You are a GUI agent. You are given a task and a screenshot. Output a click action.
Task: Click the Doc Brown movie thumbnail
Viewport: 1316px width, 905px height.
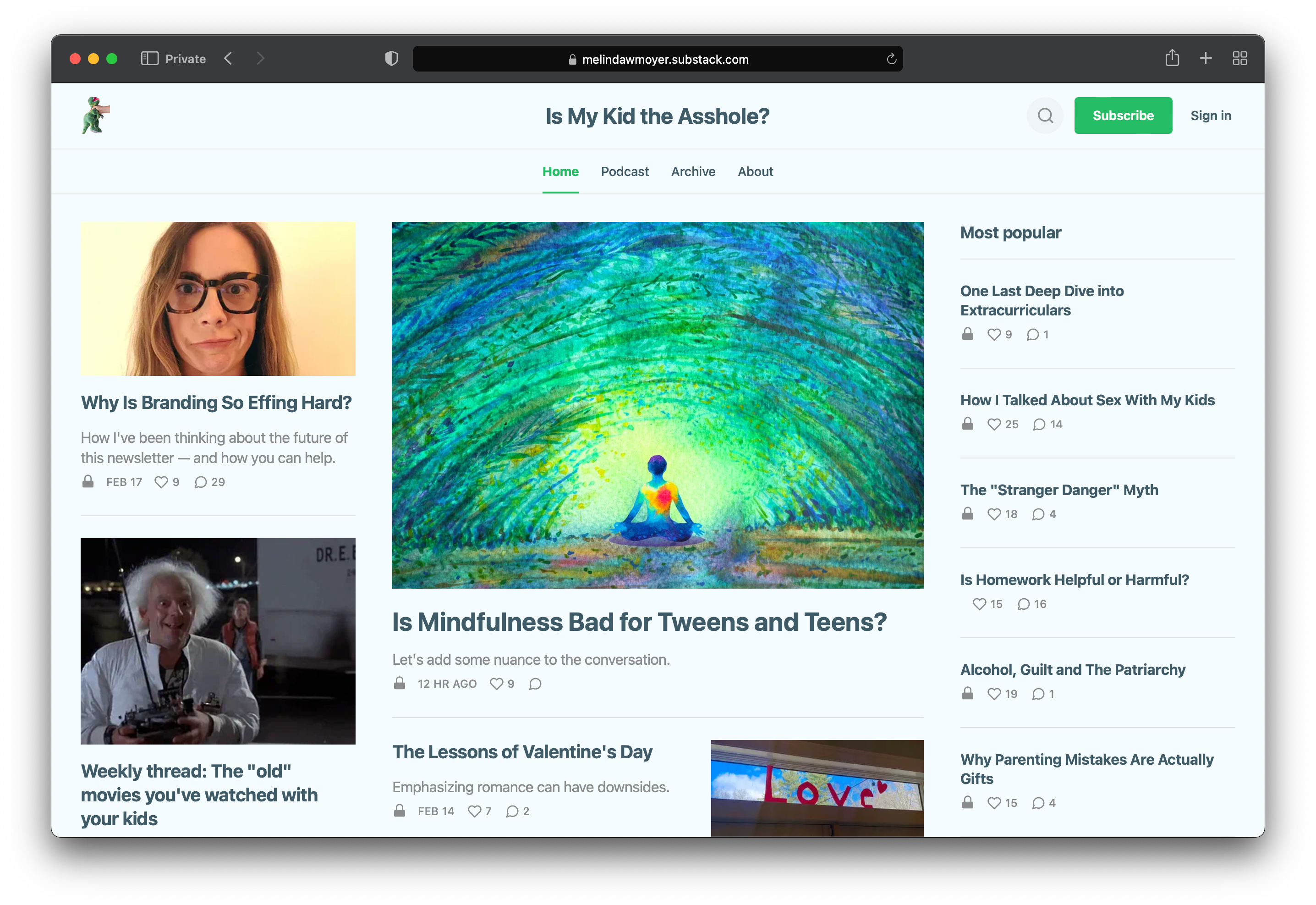tap(218, 641)
